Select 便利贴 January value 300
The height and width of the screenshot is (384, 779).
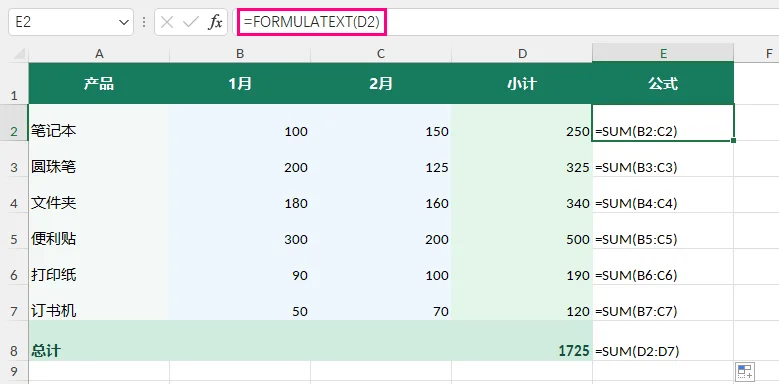240,231
